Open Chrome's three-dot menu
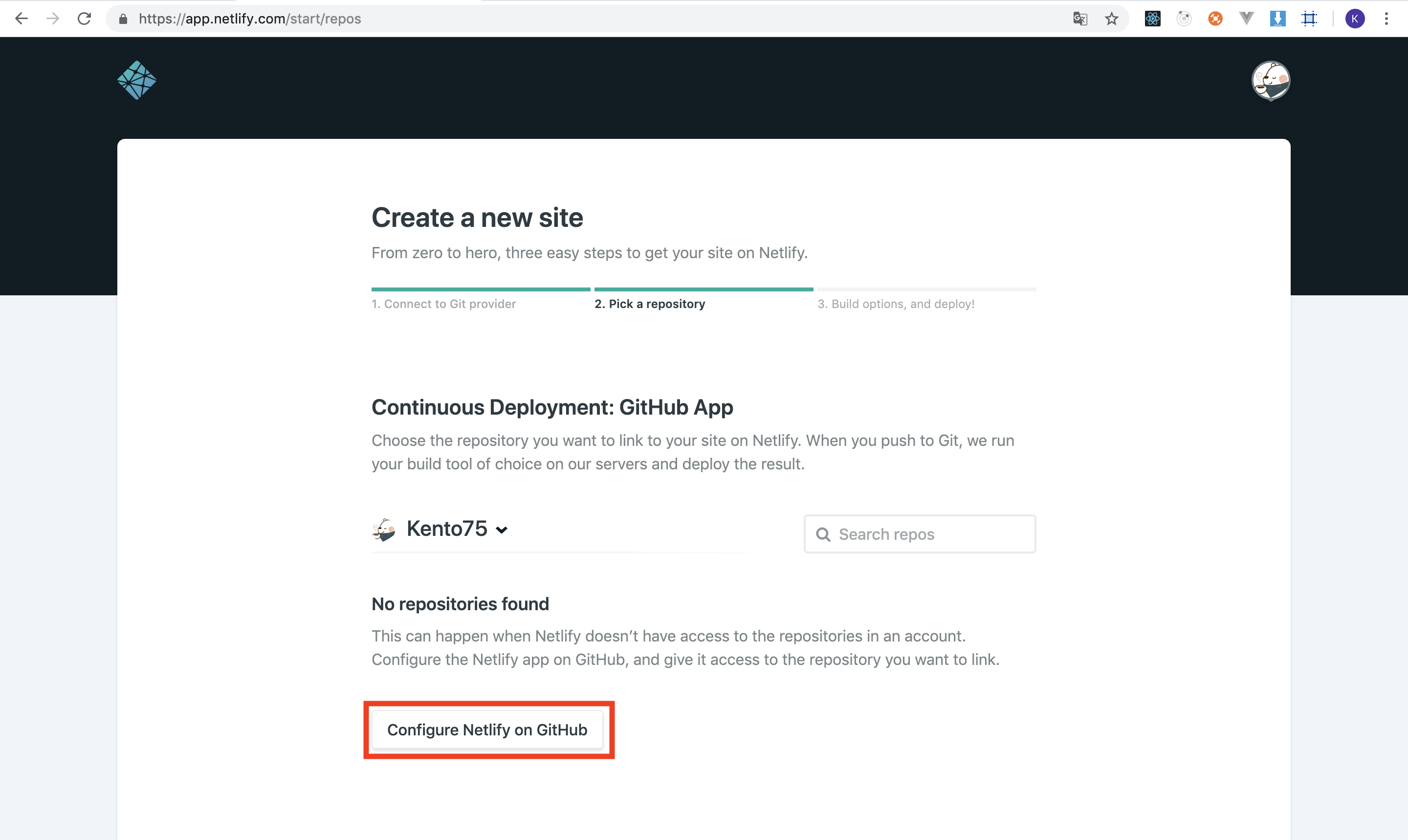1408x840 pixels. click(1386, 19)
